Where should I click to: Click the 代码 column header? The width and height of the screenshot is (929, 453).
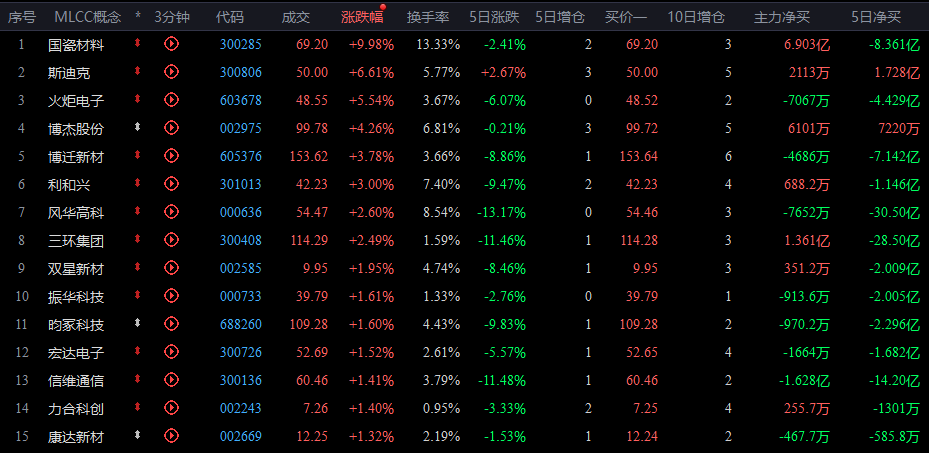pos(229,17)
